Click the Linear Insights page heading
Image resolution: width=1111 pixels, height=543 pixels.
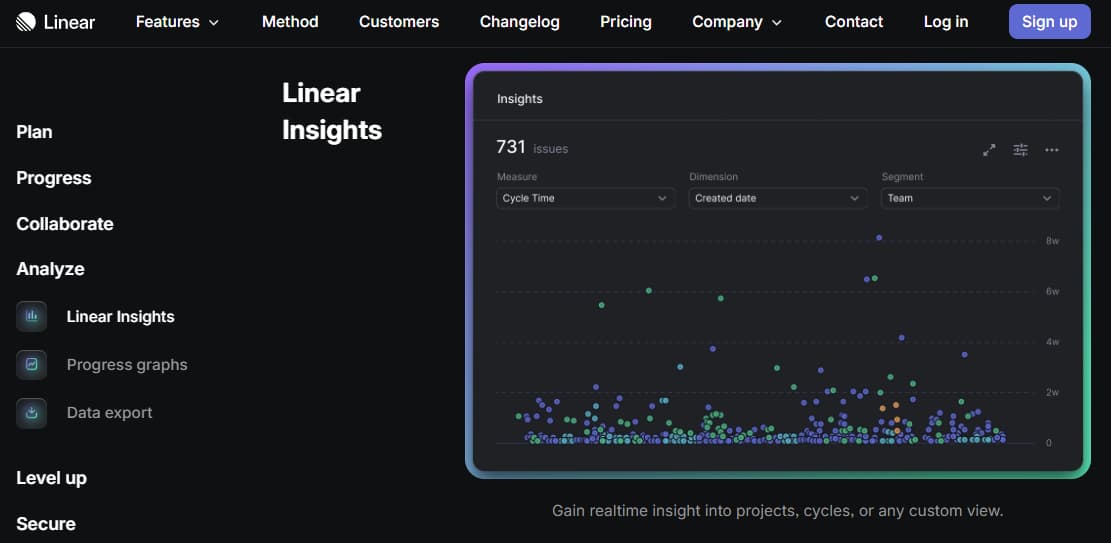click(332, 112)
